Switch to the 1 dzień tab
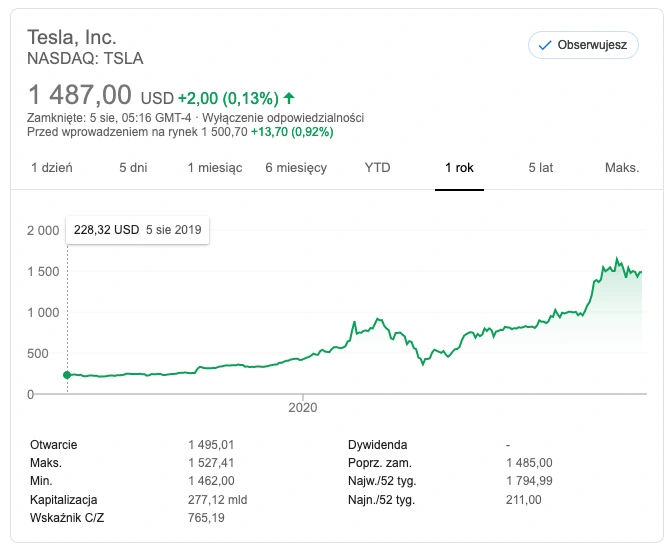The image size is (671, 553). (52, 167)
